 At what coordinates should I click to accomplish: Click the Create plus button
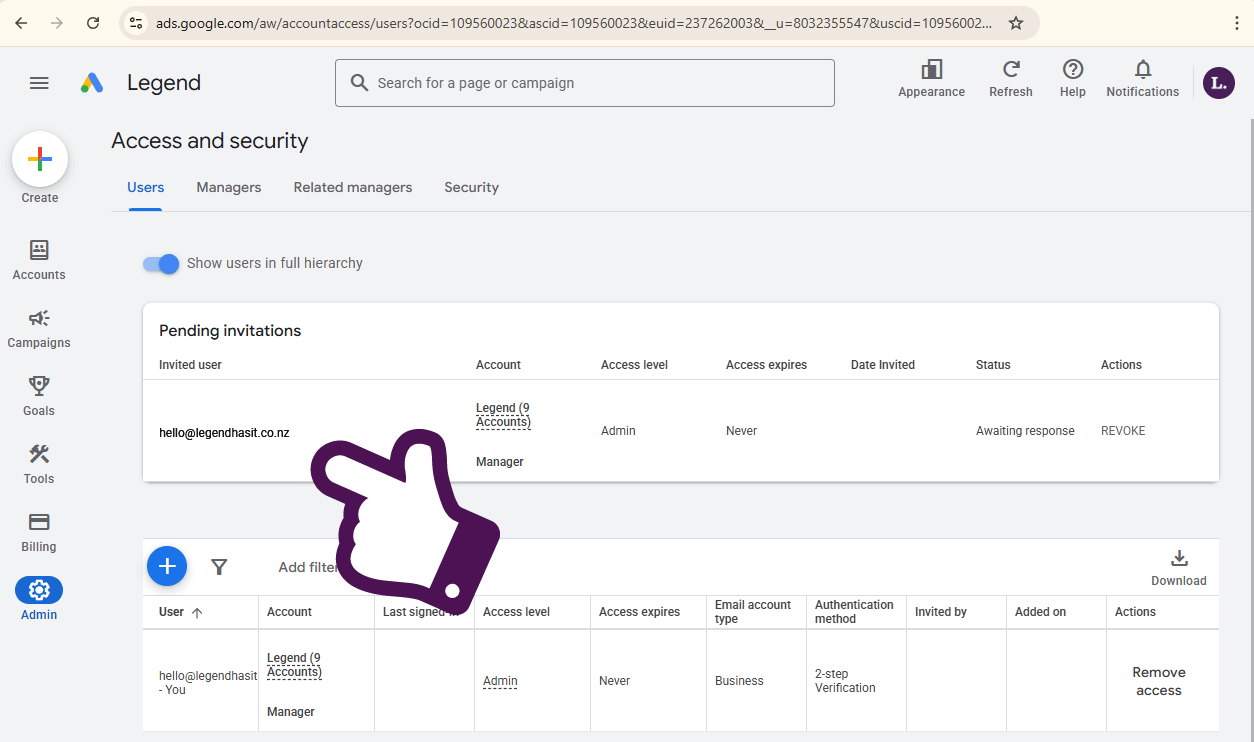[40, 159]
